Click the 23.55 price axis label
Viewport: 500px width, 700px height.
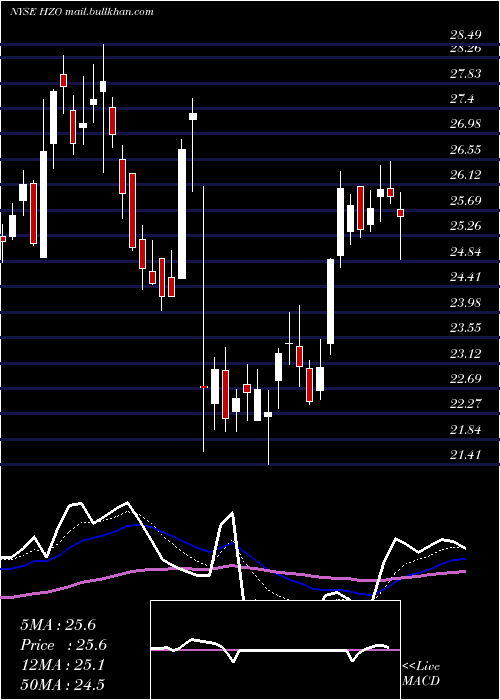click(466, 328)
